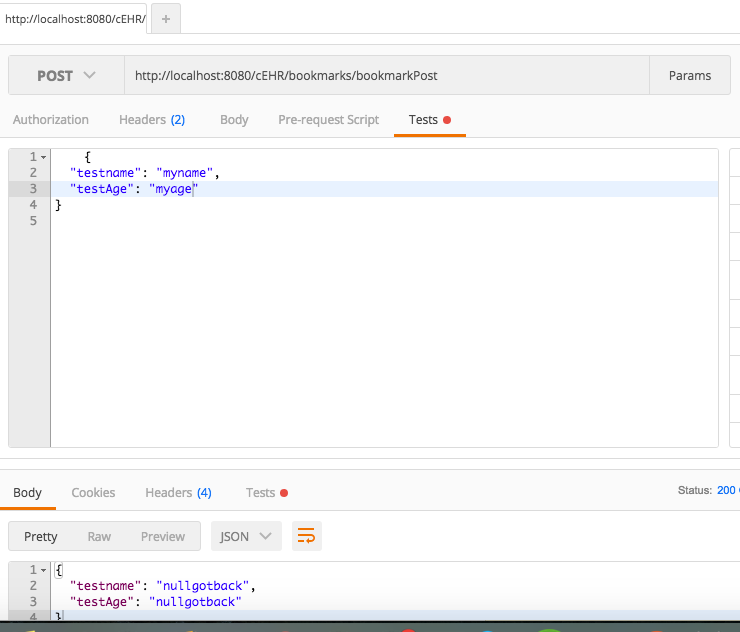This screenshot has height=632, width=740.
Task: Click the Params button
Action: point(689,76)
